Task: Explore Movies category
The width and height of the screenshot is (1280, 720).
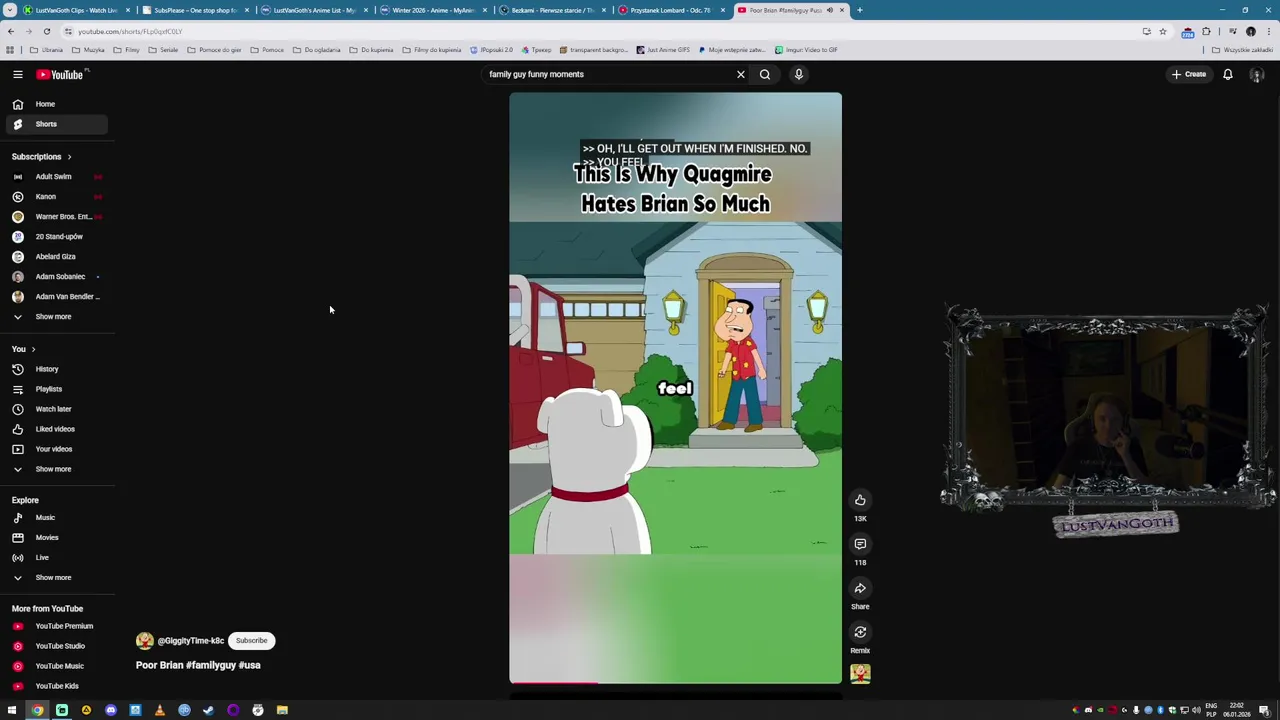Action: point(55,538)
